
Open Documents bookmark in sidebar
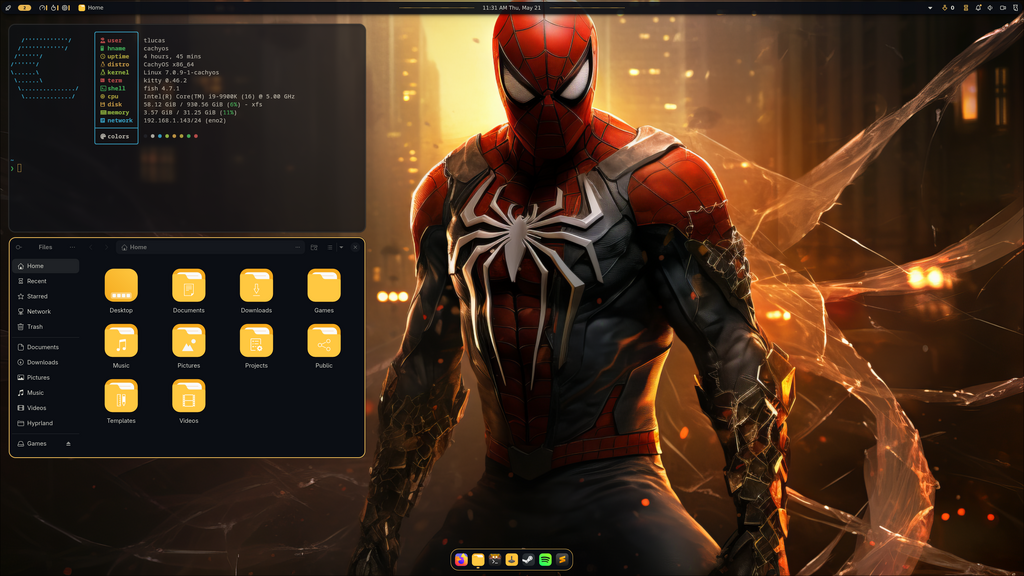[46, 347]
